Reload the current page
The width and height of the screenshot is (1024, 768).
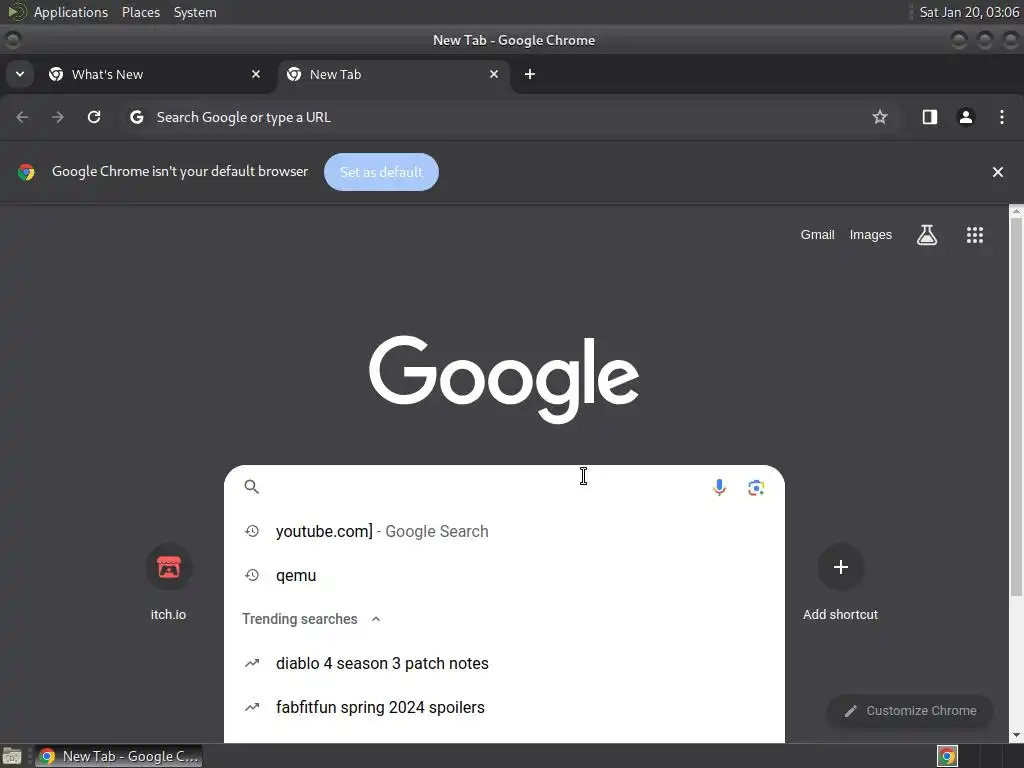94,117
